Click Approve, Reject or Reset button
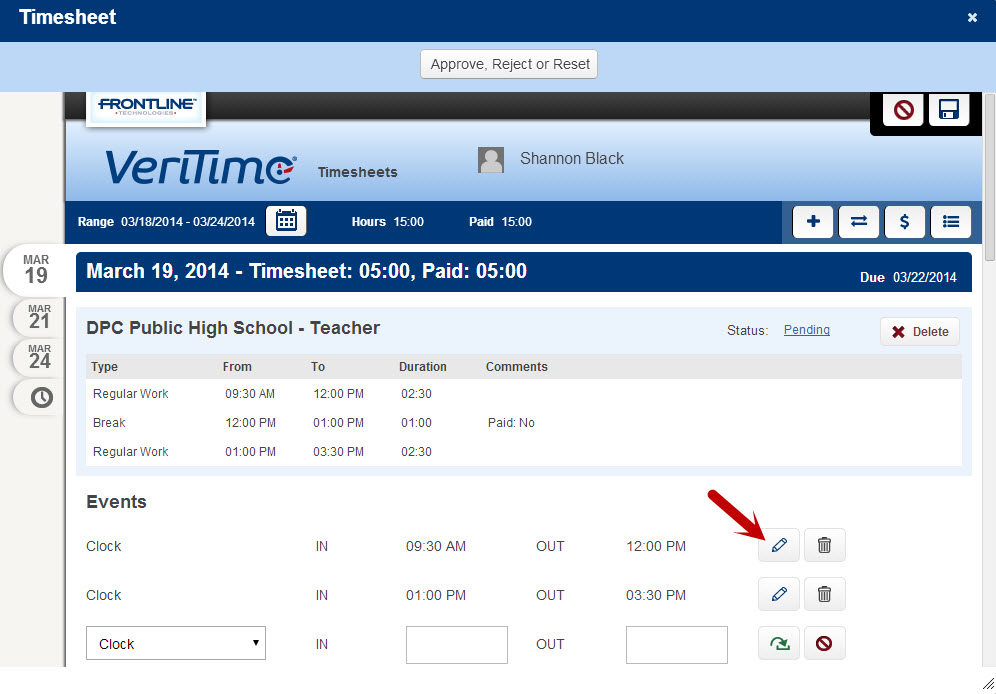 pos(509,64)
